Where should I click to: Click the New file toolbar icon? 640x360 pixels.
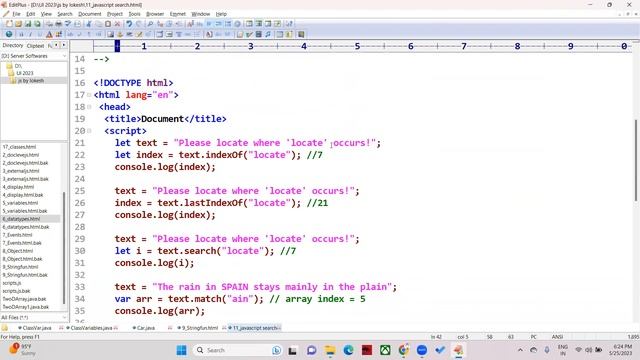[9, 24]
